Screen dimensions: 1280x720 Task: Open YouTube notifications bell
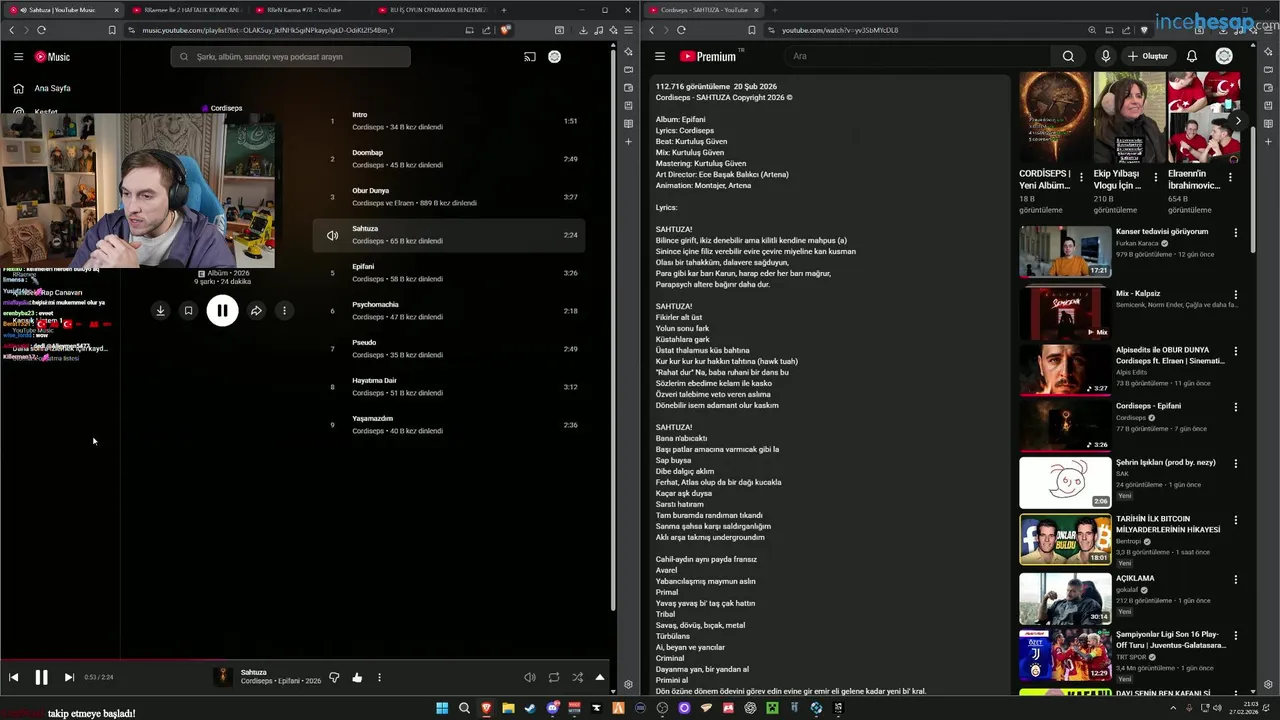1192,56
